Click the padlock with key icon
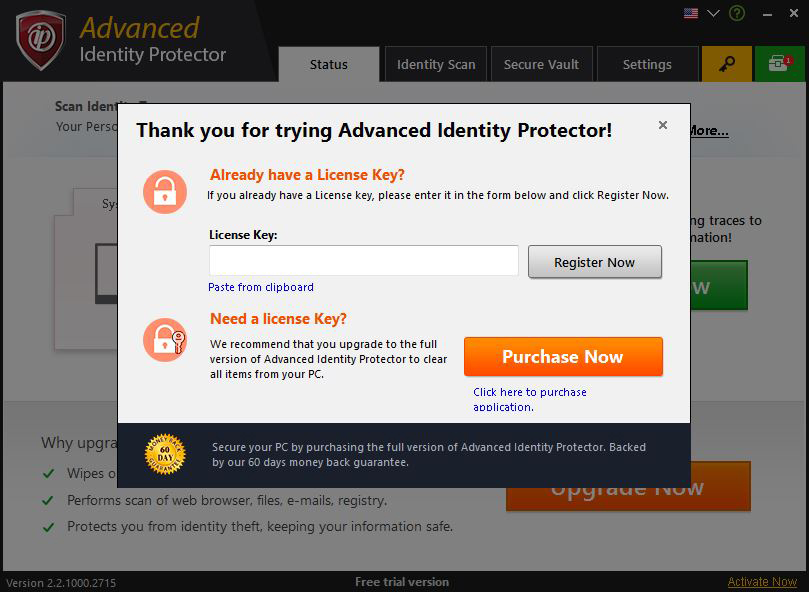 click(x=164, y=340)
